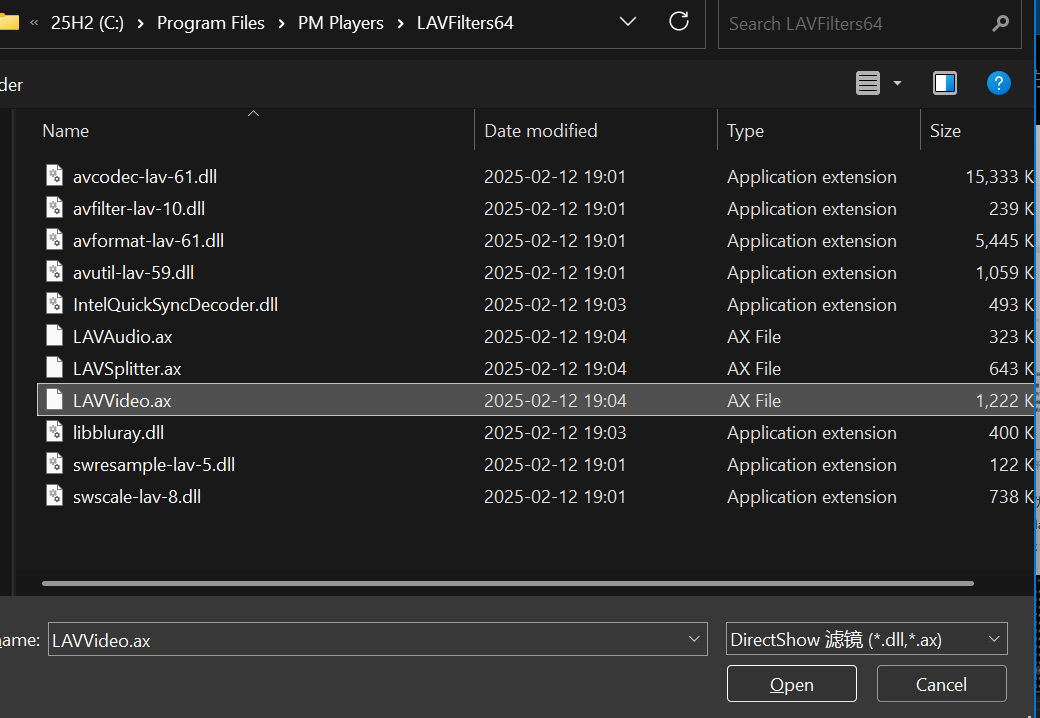This screenshot has height=718, width=1040.
Task: Click the avcodec-lav-61.dll file icon
Action: 54,176
